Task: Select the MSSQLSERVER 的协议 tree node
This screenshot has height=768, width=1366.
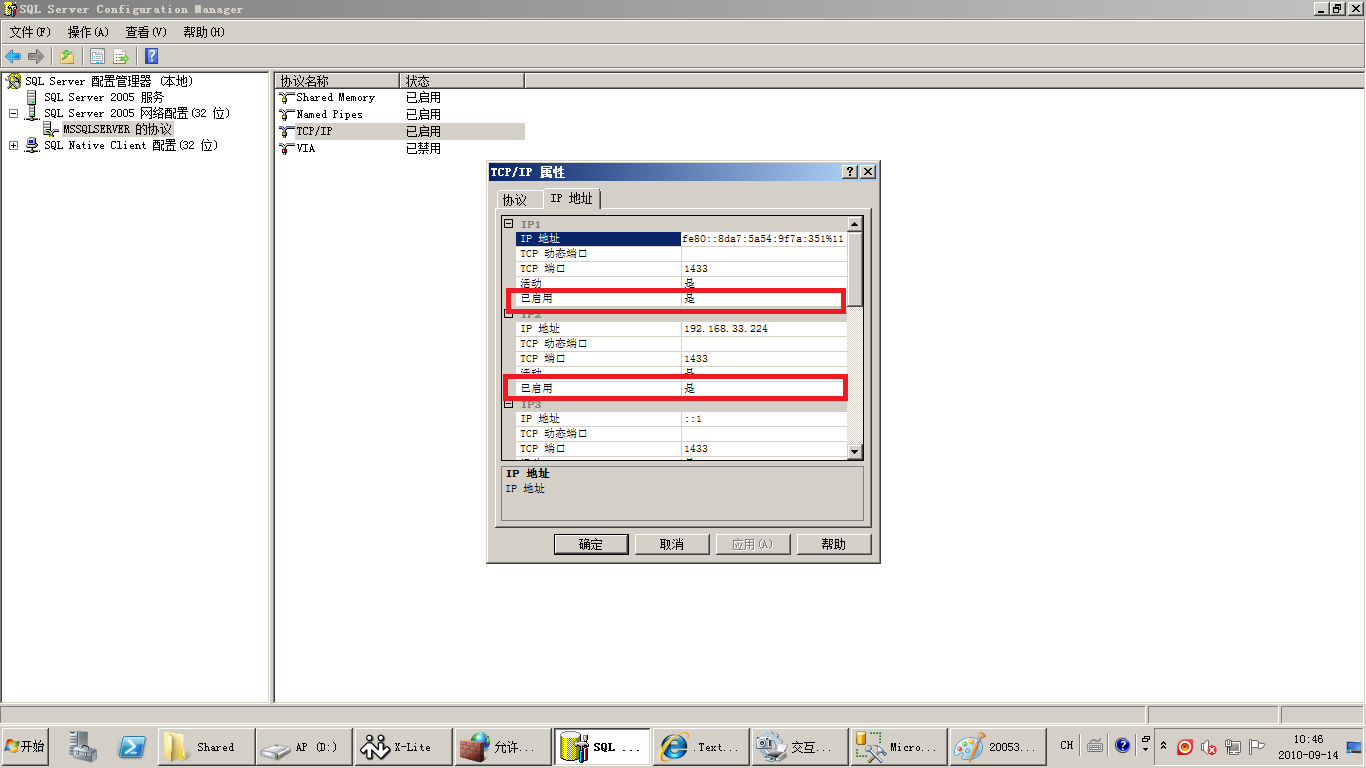Action: pyautogui.click(x=117, y=129)
